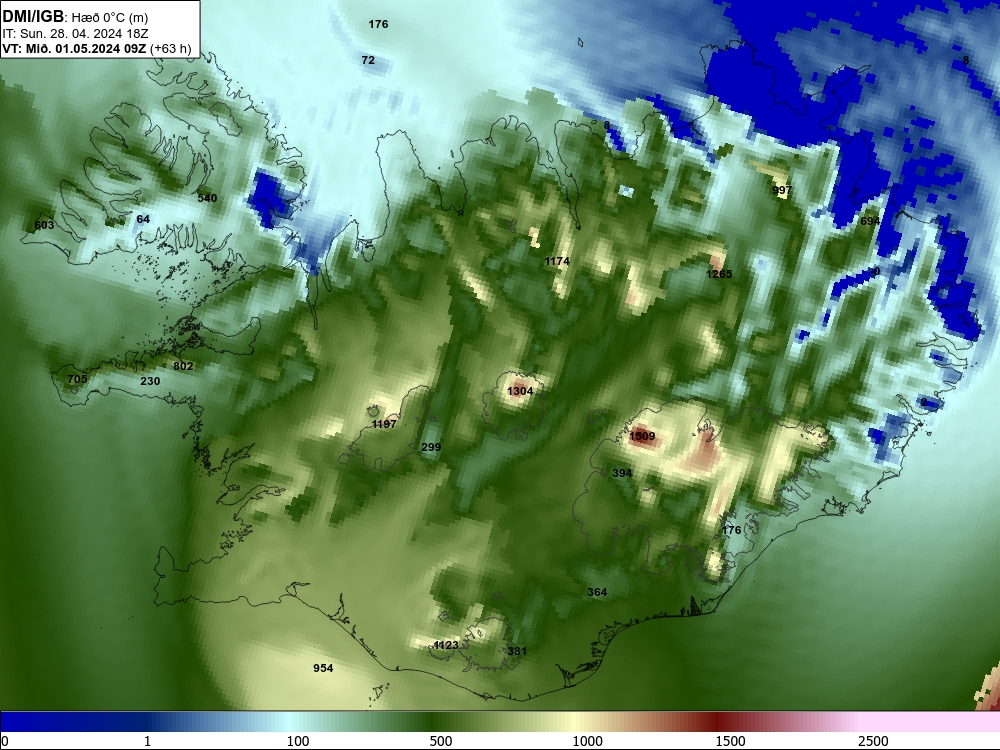Pick the map value "381"
Image resolution: width=1000 pixels, height=750 pixels.
coord(517,651)
